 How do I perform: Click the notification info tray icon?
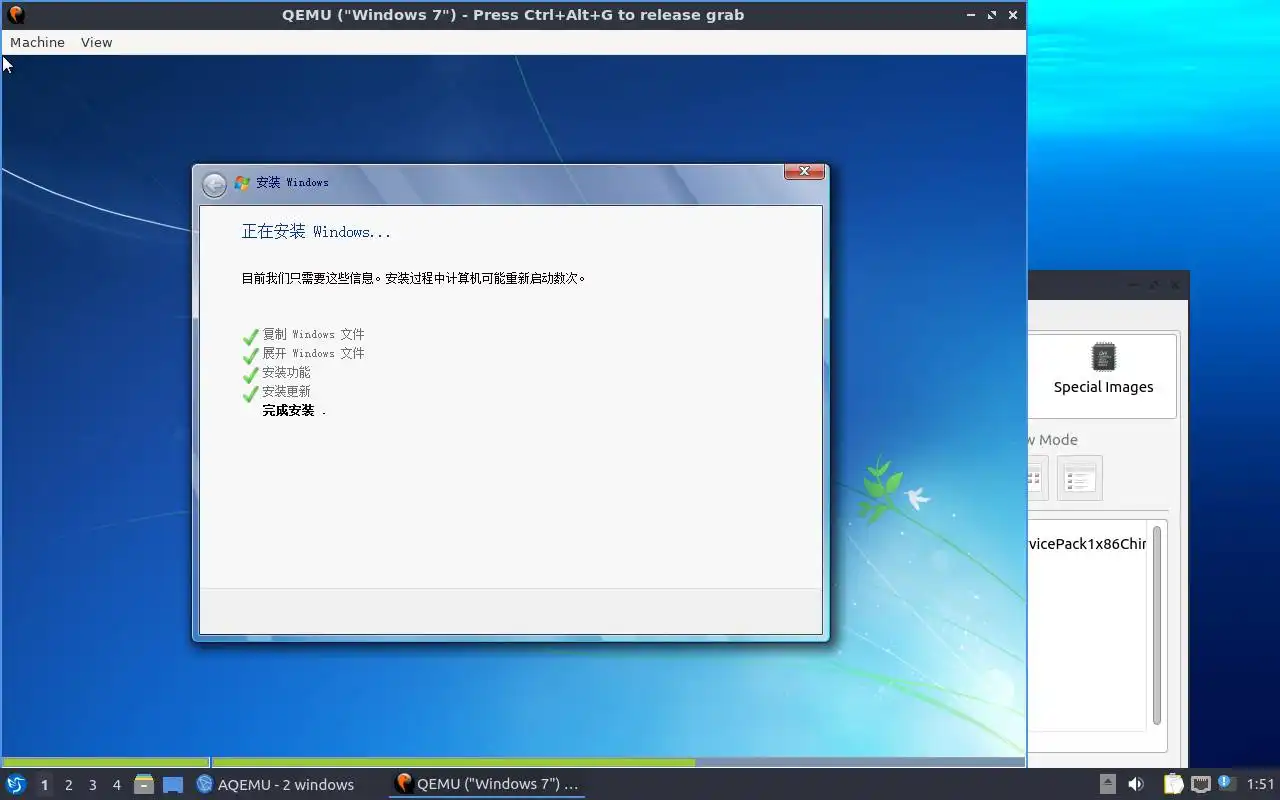coord(1226,783)
